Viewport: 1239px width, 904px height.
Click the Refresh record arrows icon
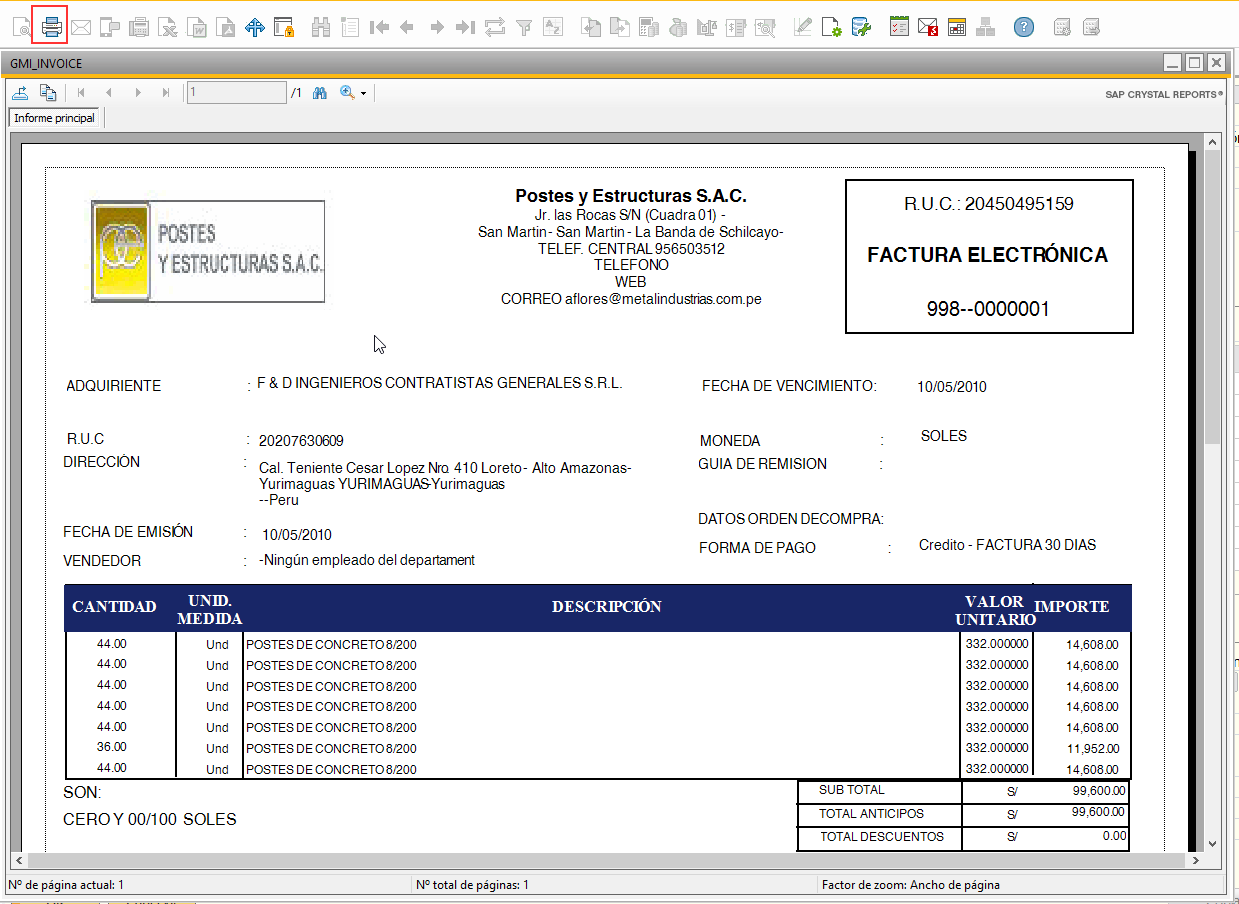494,27
